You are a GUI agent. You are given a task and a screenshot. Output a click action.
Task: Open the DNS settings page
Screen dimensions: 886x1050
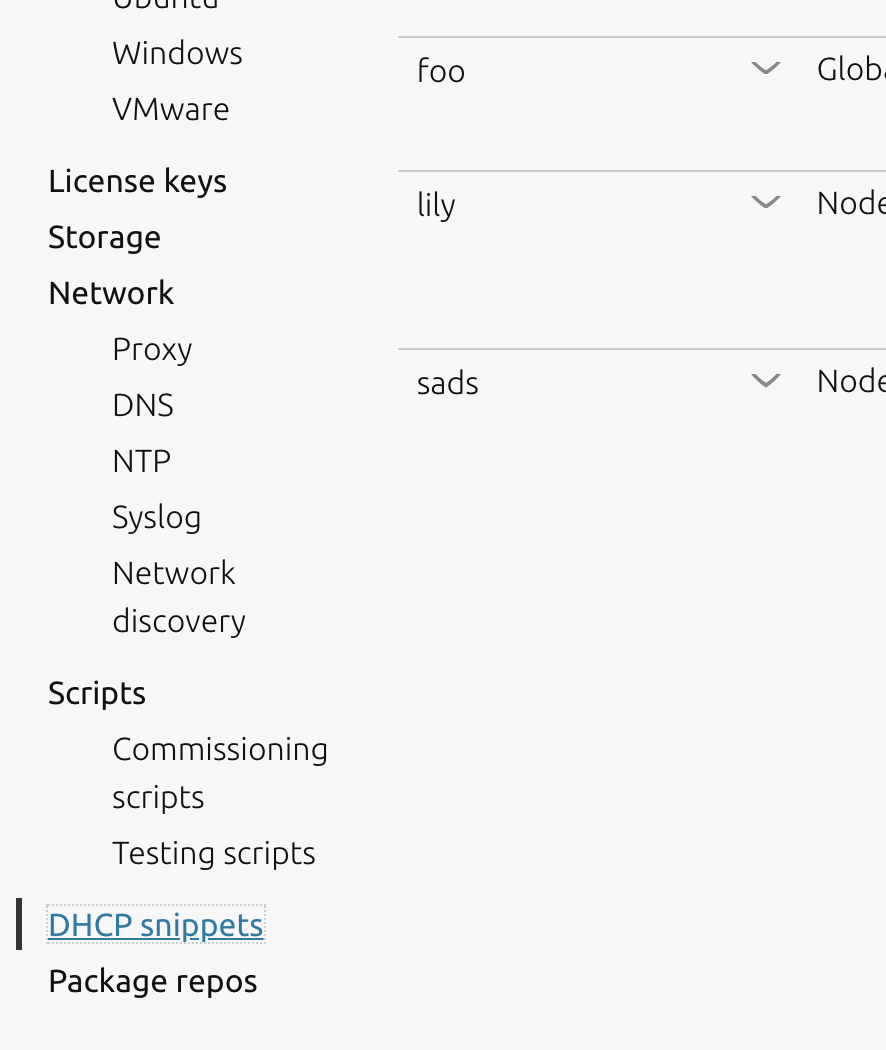142,406
